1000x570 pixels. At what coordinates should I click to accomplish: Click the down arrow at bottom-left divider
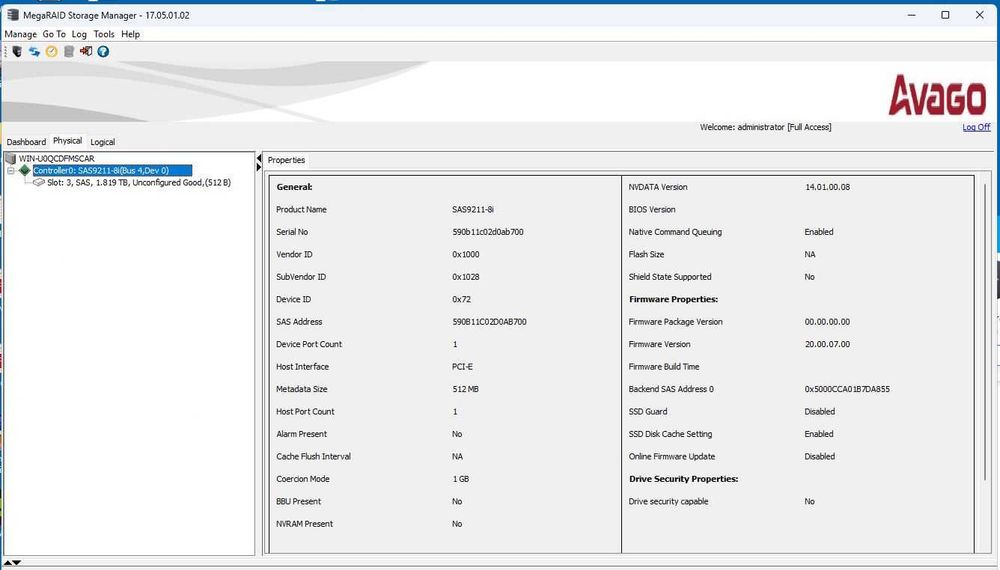17,563
